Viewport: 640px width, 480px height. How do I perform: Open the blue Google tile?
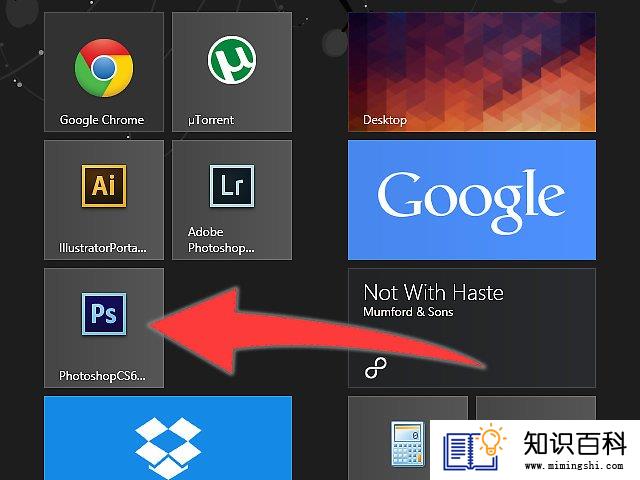[472, 200]
